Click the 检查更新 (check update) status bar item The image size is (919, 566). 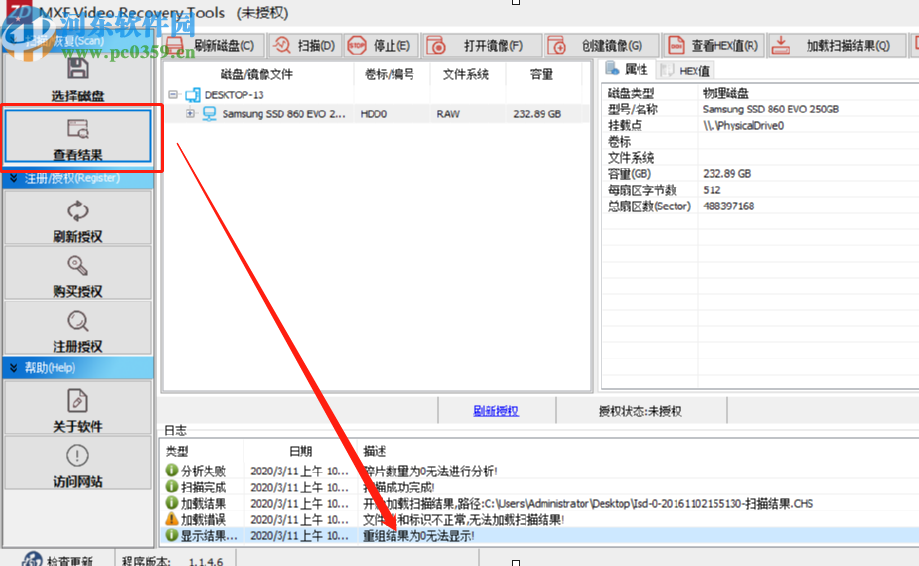click(59, 560)
